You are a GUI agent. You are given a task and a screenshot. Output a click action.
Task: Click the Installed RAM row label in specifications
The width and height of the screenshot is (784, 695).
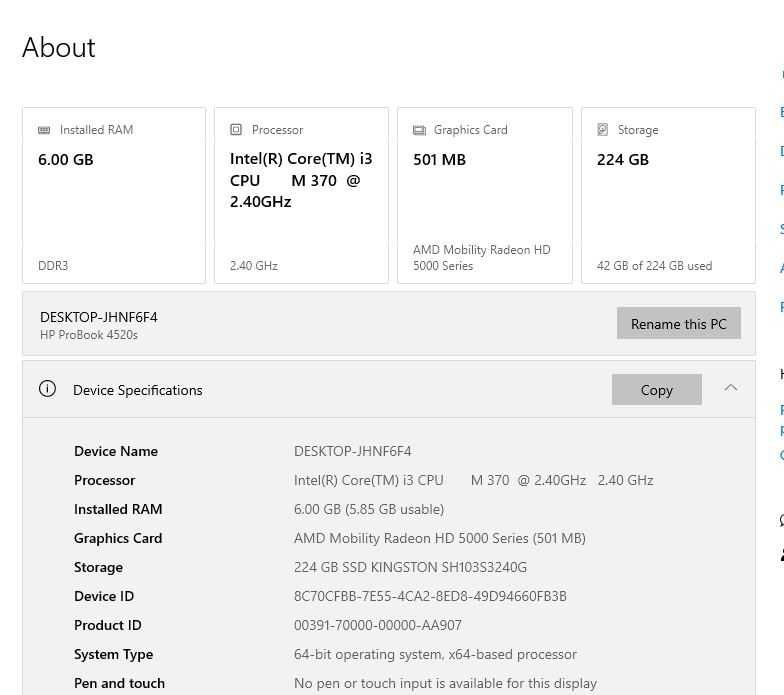click(118, 509)
